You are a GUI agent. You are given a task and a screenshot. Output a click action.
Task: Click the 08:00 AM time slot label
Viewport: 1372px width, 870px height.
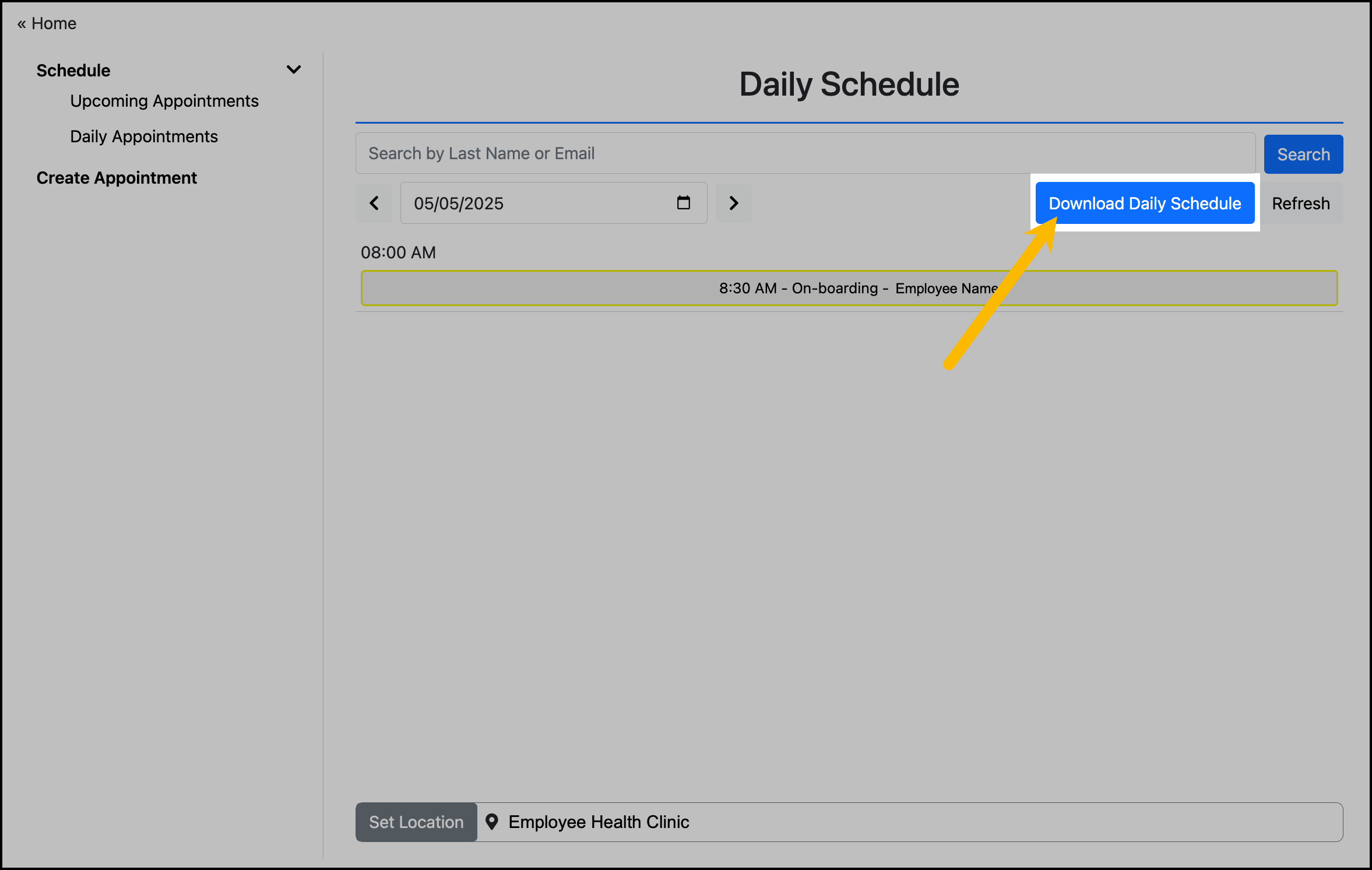tap(398, 252)
